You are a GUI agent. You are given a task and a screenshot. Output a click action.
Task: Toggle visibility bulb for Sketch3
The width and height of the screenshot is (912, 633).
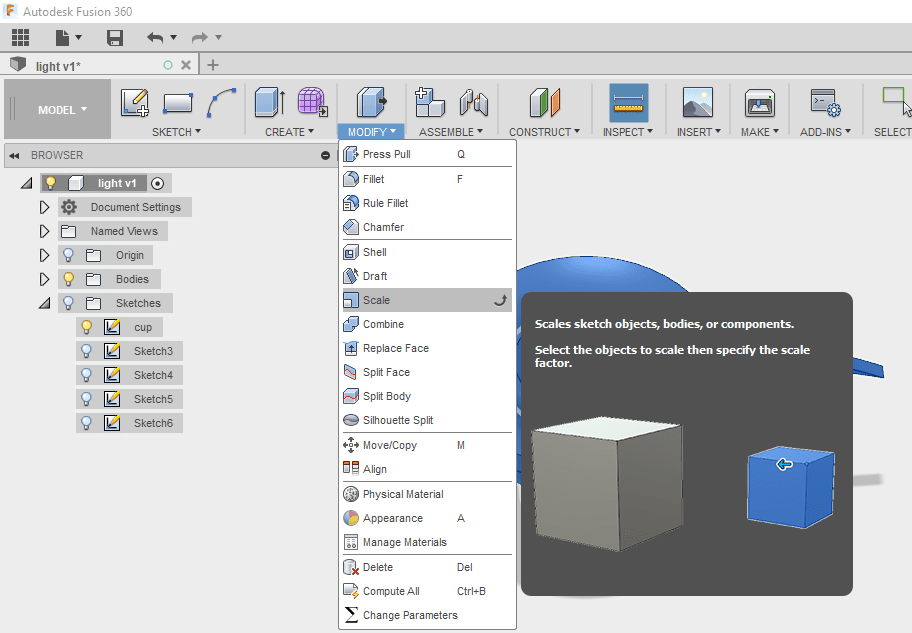(x=86, y=351)
